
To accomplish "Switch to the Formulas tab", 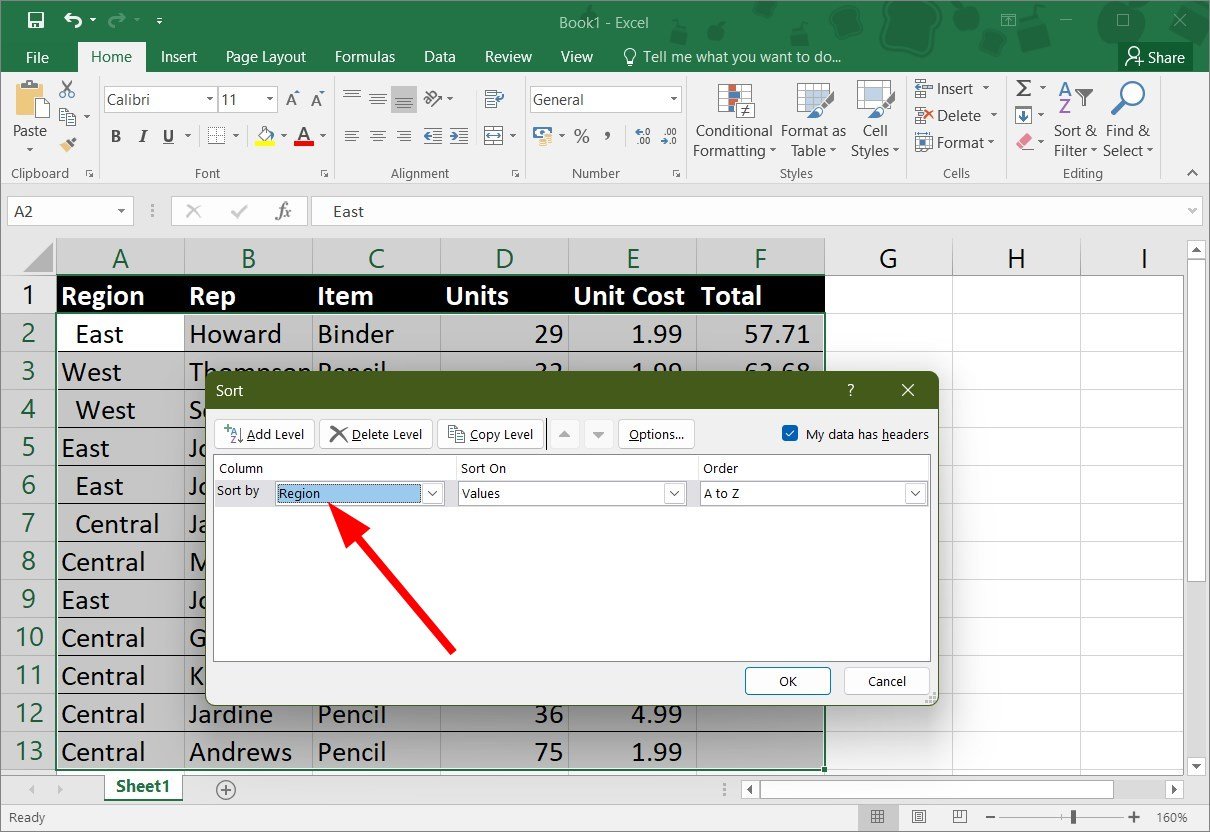I will (365, 57).
